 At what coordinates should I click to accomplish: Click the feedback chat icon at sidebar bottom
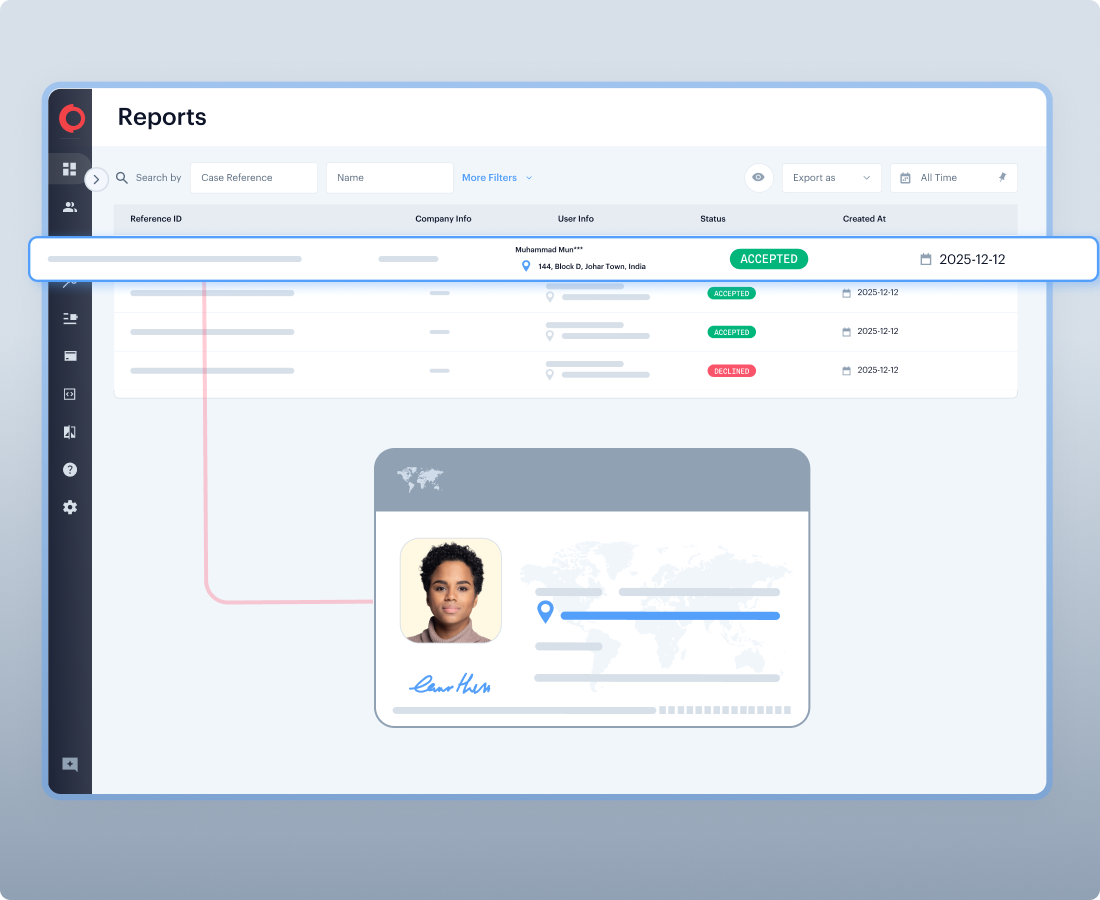coord(70,764)
